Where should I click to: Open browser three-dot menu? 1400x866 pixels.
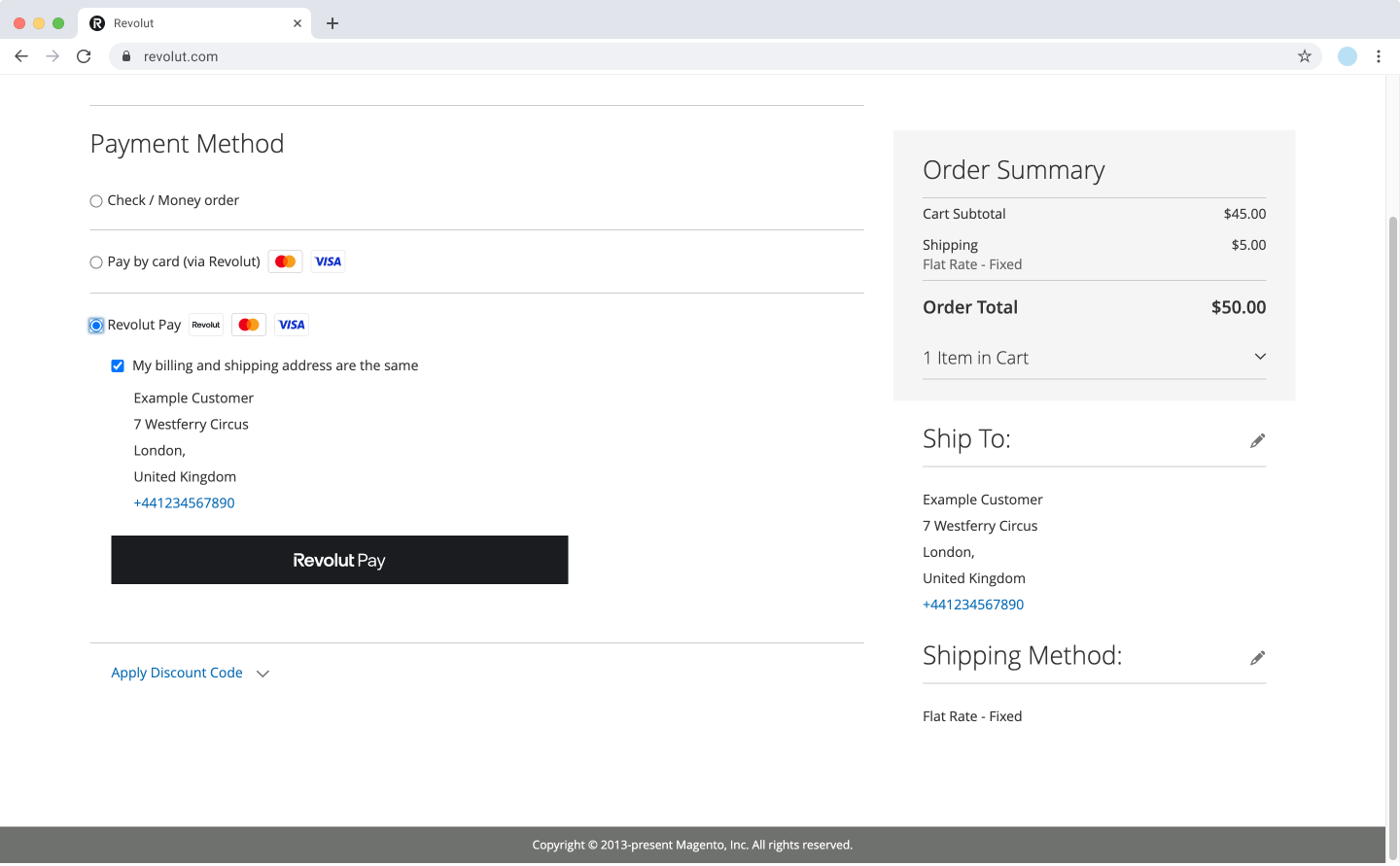(x=1379, y=56)
